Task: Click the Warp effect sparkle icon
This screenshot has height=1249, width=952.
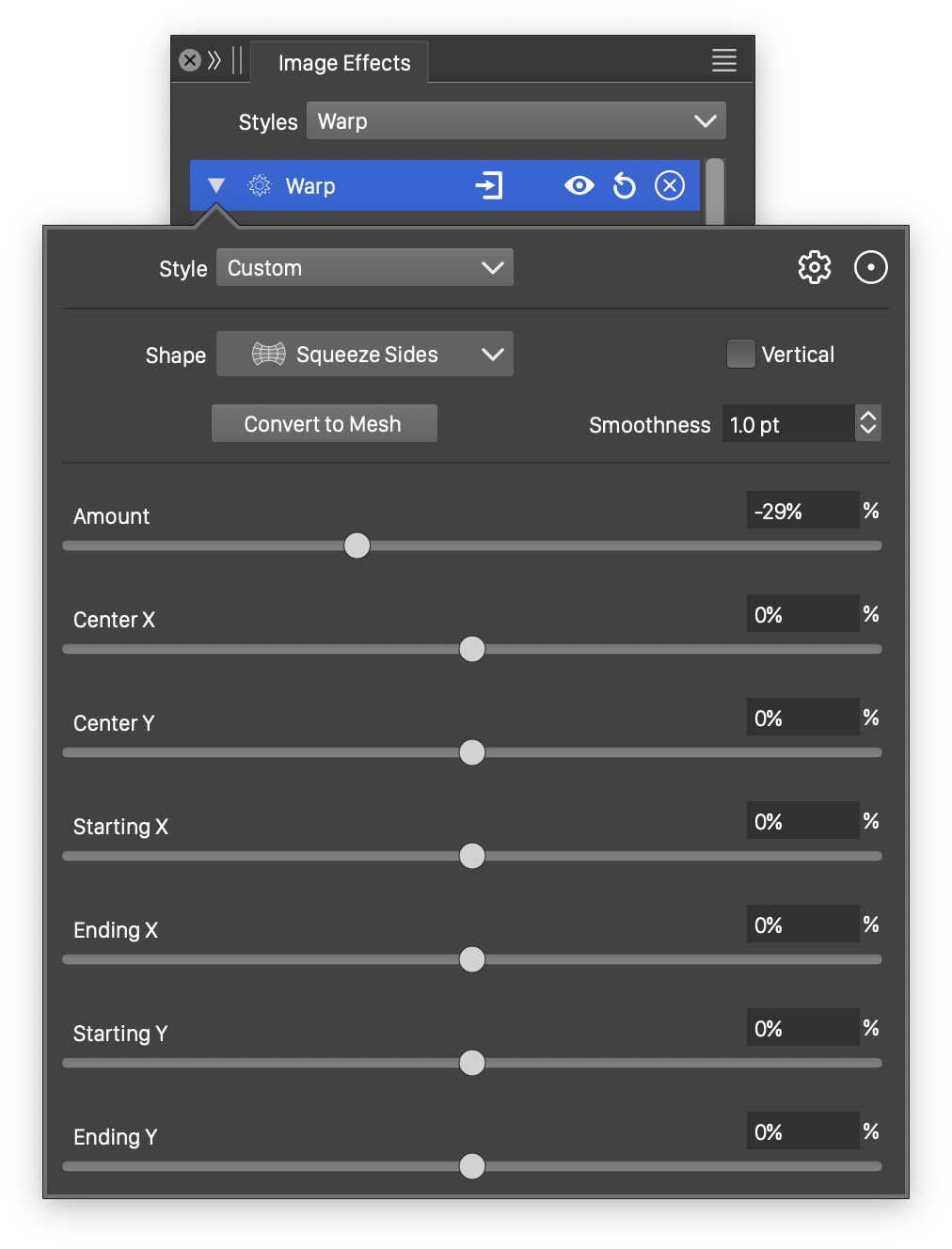Action: pos(260,185)
